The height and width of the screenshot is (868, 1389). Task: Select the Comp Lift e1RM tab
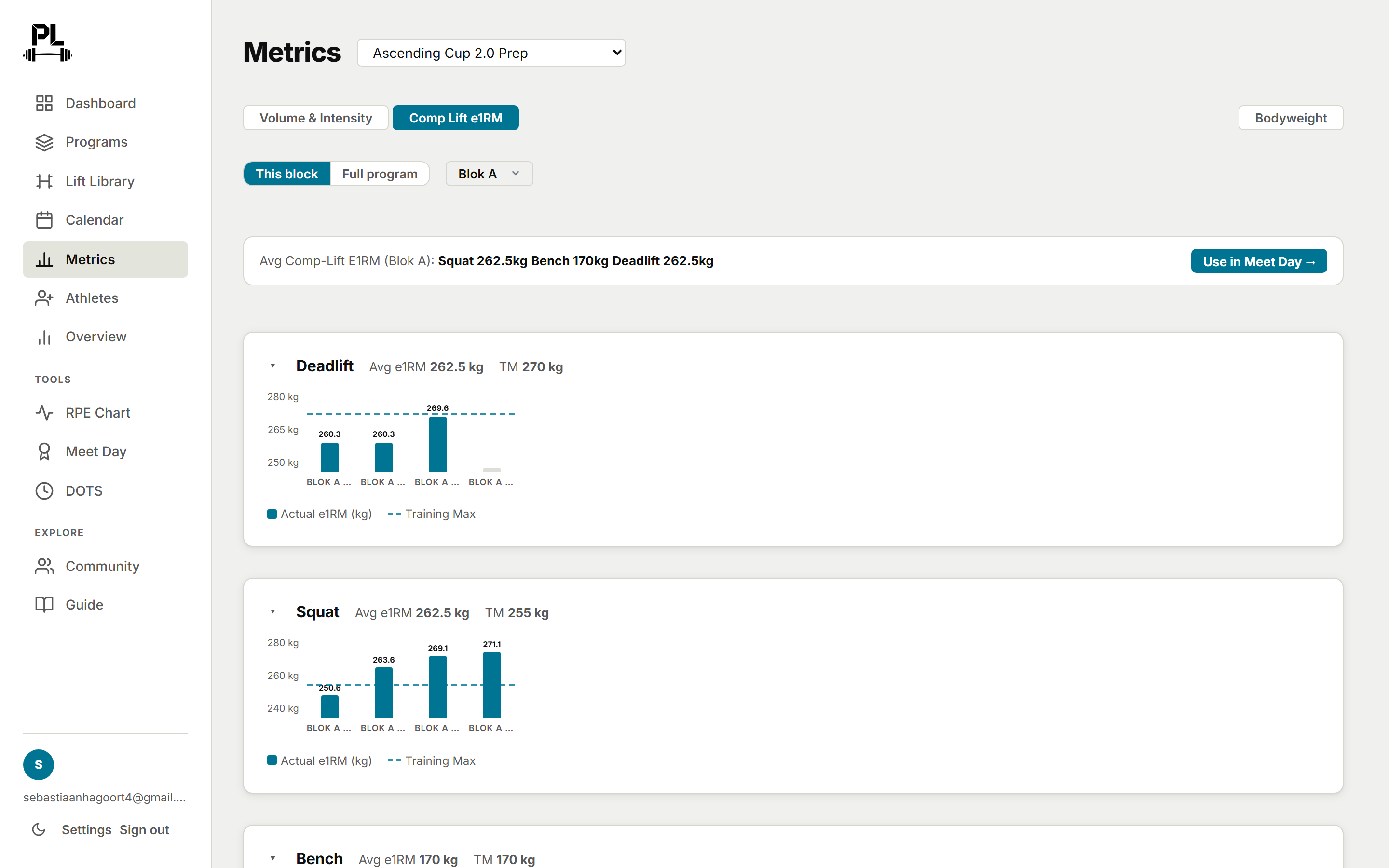click(456, 118)
